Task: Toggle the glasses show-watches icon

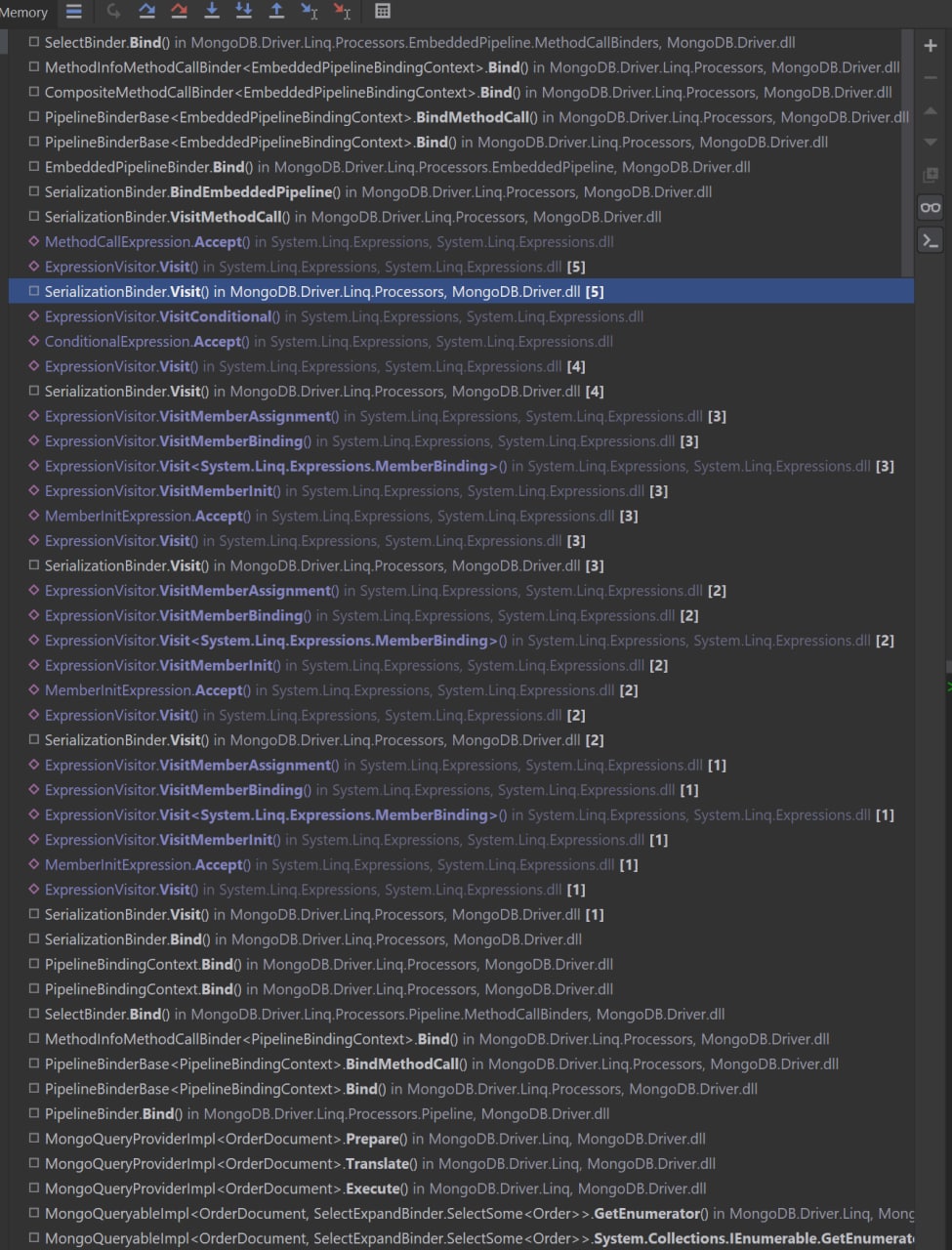Action: pyautogui.click(x=931, y=207)
